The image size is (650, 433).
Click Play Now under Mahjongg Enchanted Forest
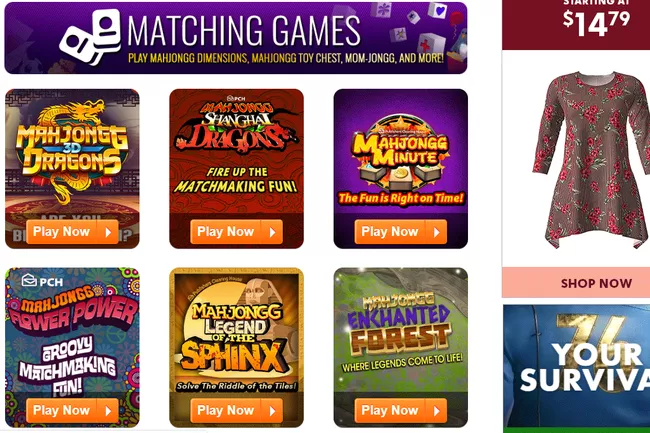(400, 411)
